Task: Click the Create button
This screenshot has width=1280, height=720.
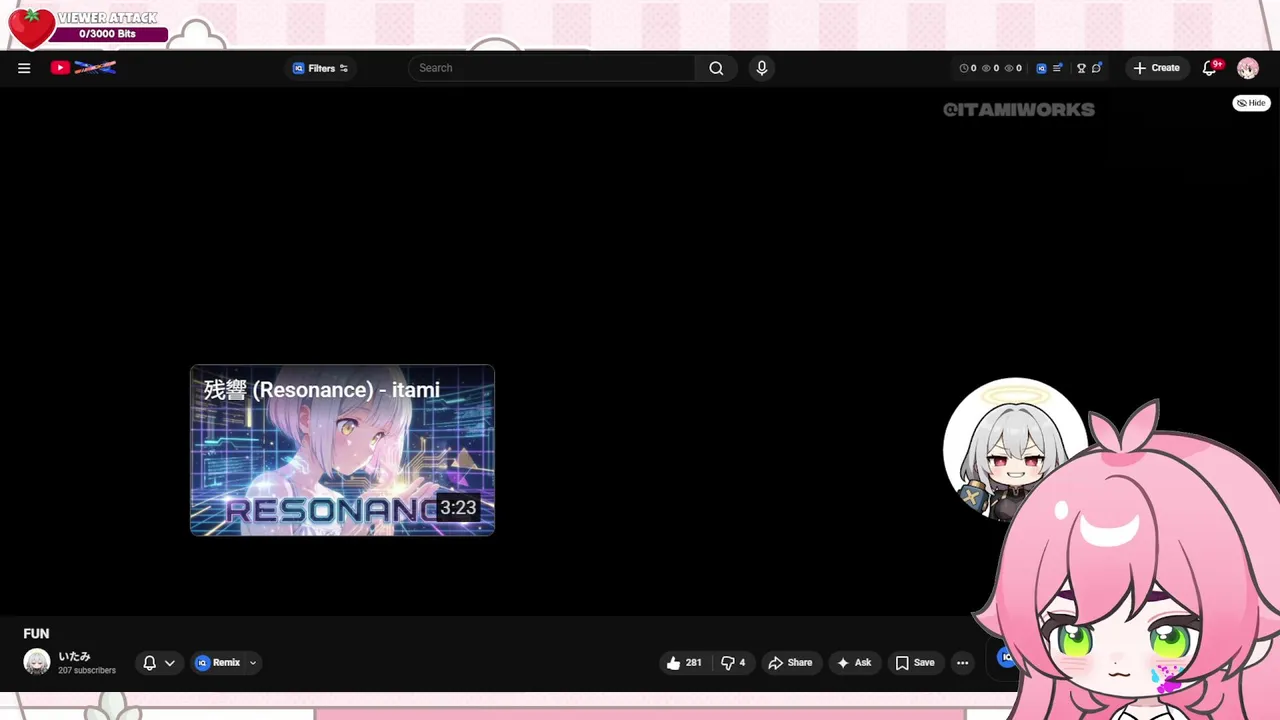Action: pos(1156,68)
